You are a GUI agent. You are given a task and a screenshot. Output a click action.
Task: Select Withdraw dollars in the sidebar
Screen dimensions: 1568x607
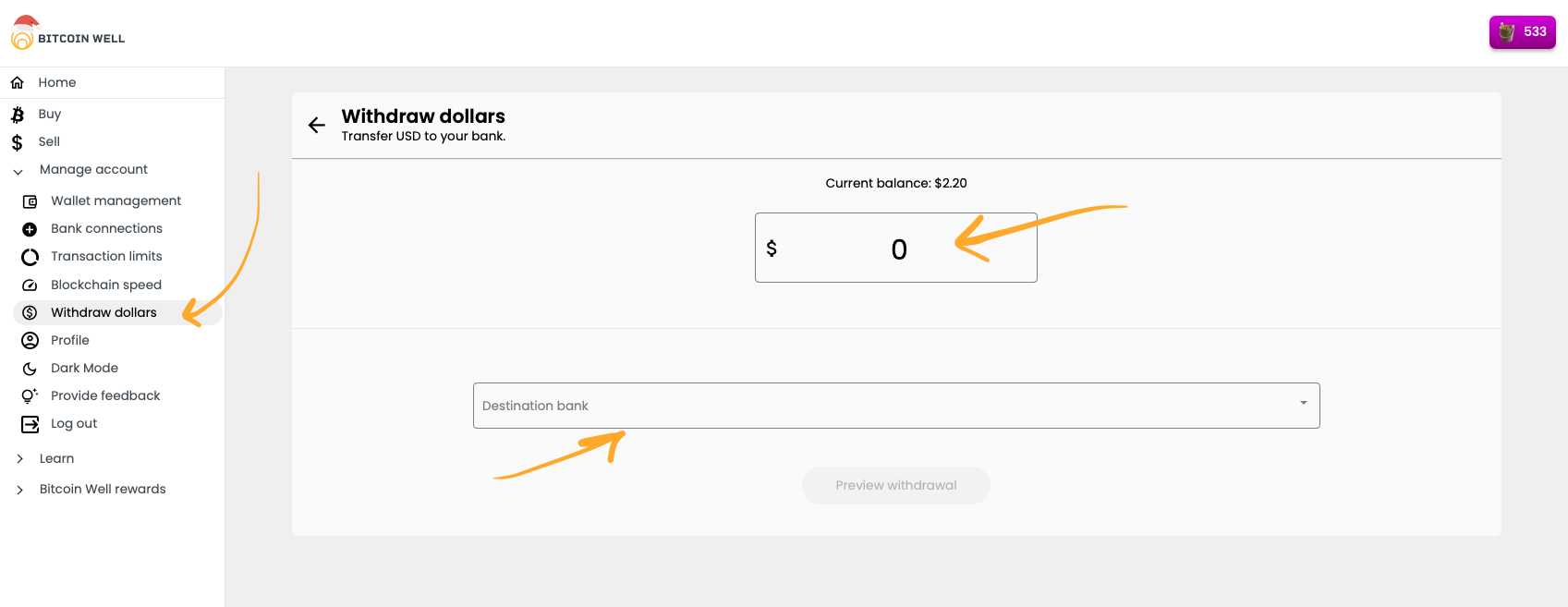click(103, 312)
